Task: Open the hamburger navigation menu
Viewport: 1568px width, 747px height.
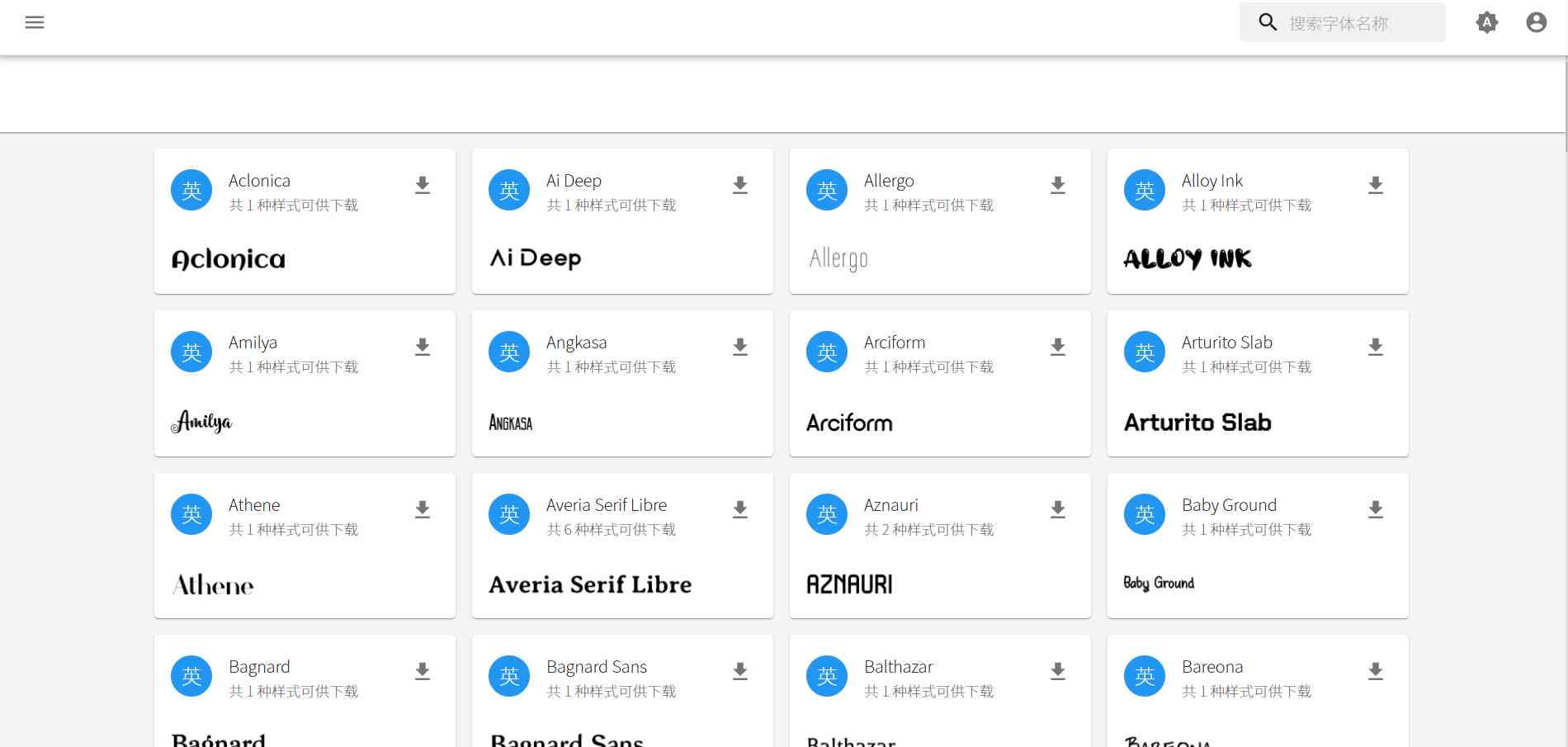Action: [x=35, y=22]
